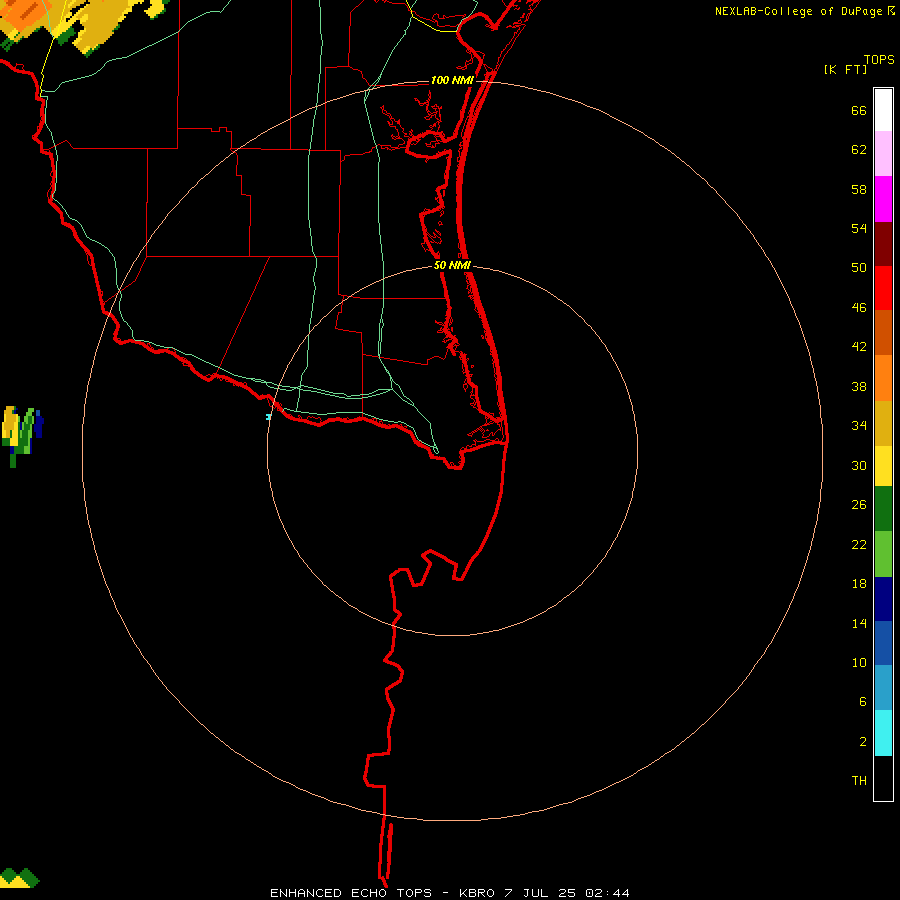Click the 100 NMI range ring label
The width and height of the screenshot is (900, 900).
pos(452,80)
